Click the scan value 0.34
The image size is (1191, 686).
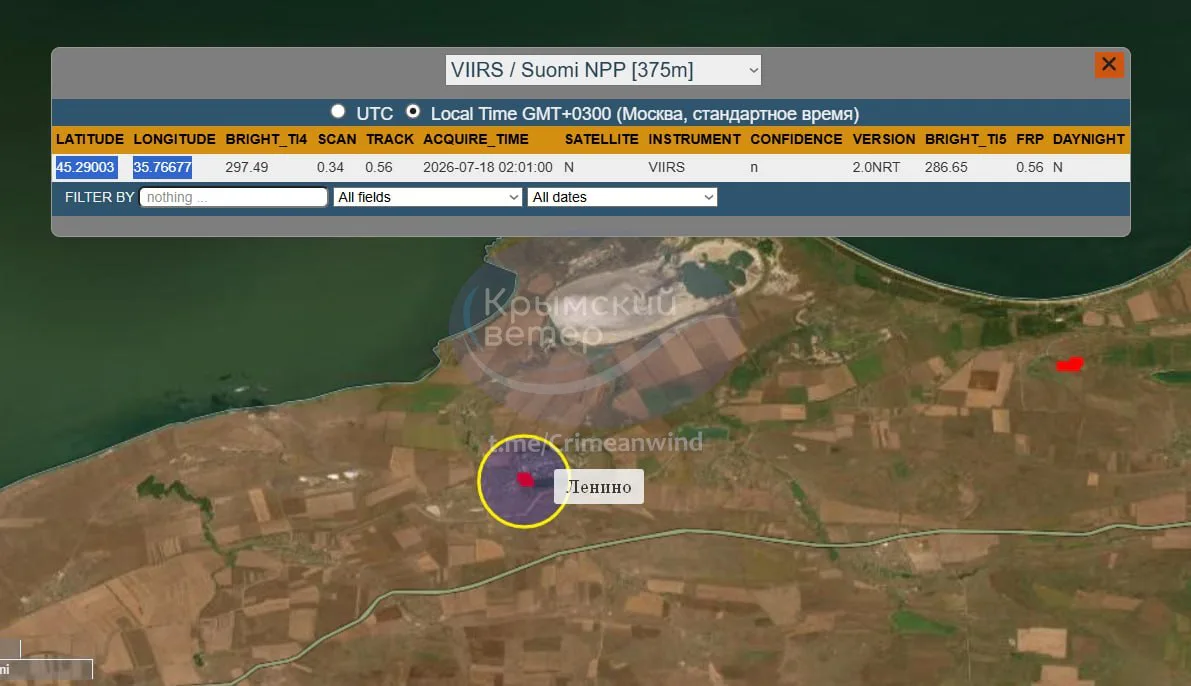pyautogui.click(x=330, y=167)
